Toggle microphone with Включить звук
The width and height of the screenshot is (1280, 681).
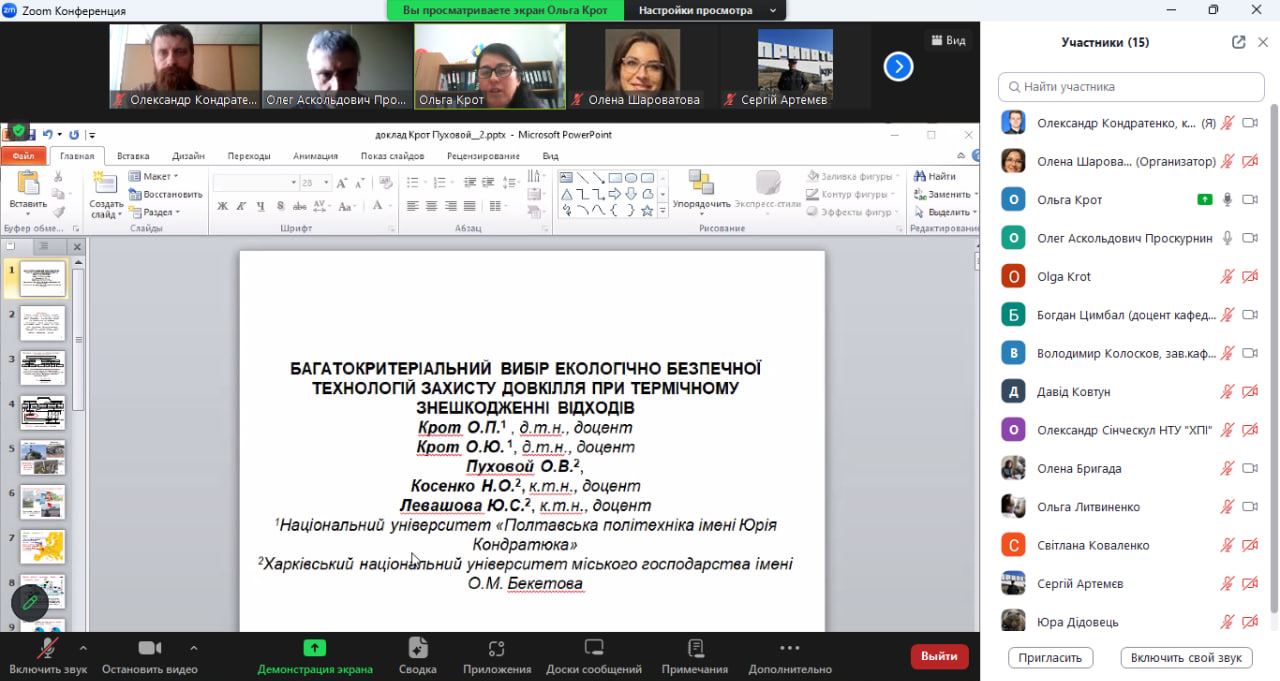coord(47,648)
